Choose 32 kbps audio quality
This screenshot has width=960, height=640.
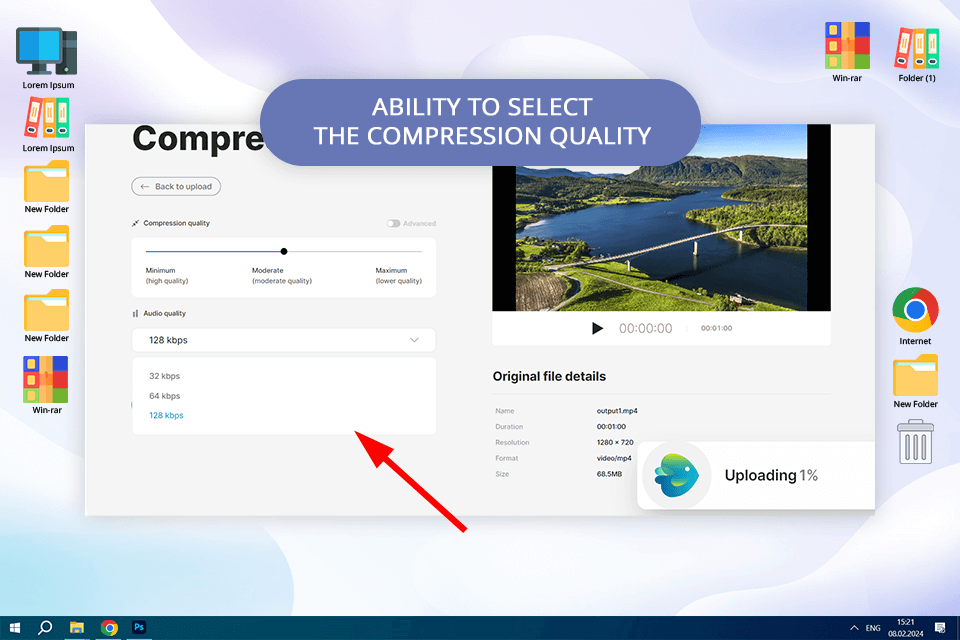click(x=165, y=376)
